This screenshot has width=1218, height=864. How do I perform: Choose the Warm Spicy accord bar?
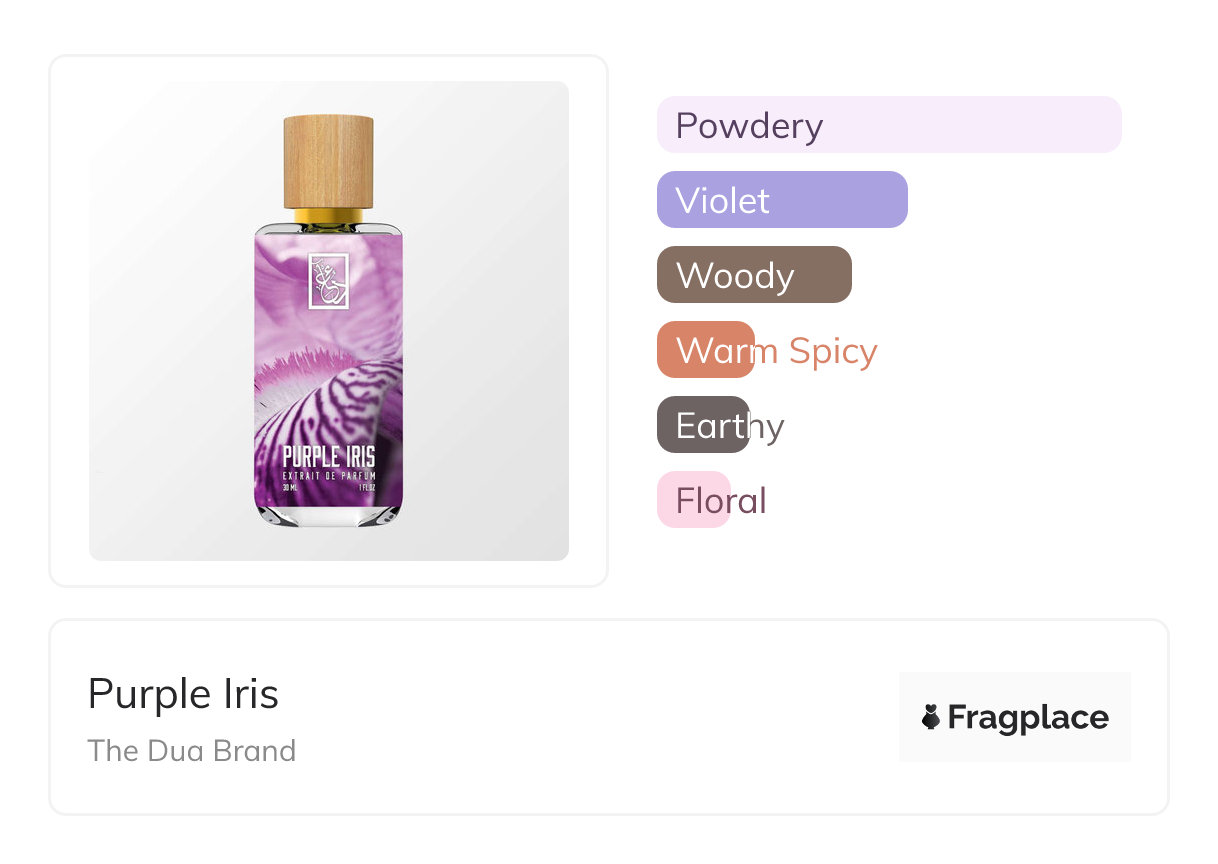[705, 350]
